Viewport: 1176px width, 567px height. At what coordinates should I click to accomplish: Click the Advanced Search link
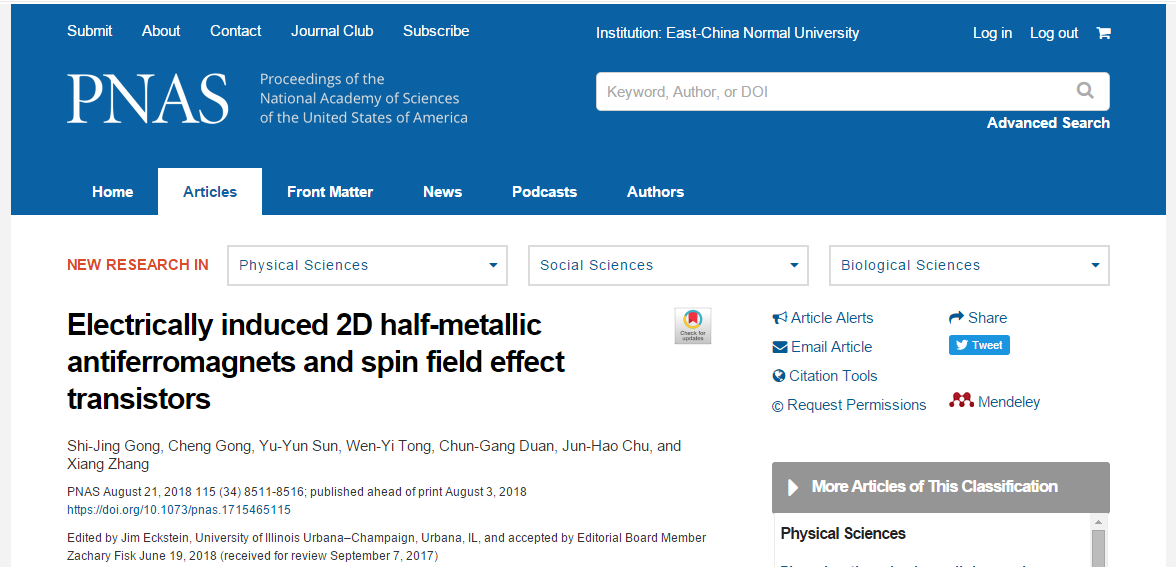(1048, 123)
